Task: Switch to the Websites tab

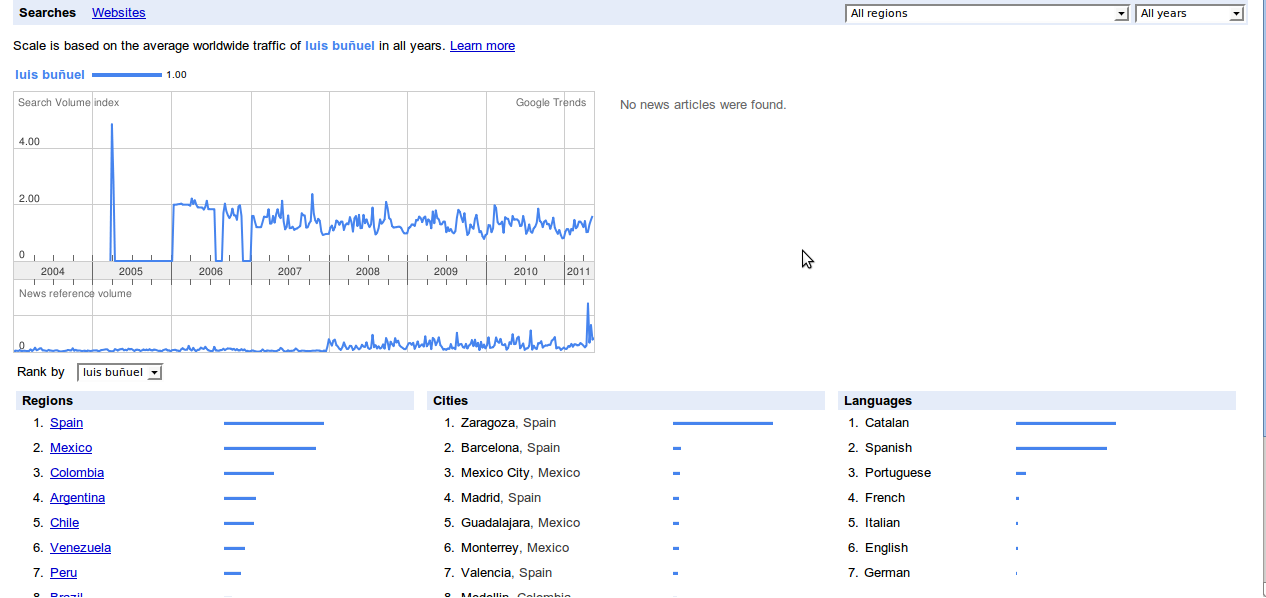Action: 118,13
